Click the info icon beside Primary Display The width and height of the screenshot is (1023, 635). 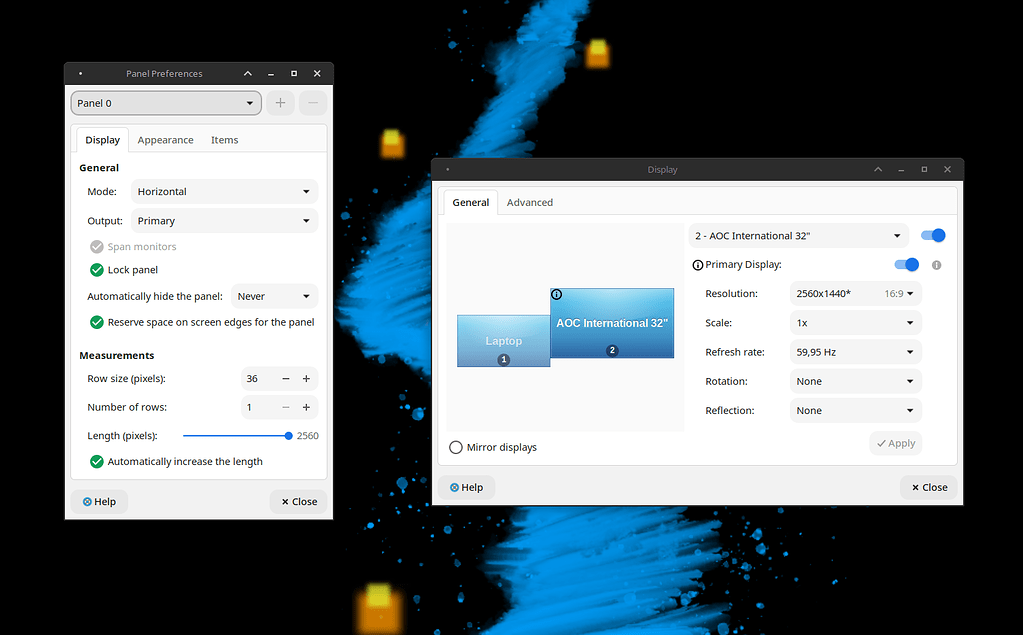click(936, 264)
